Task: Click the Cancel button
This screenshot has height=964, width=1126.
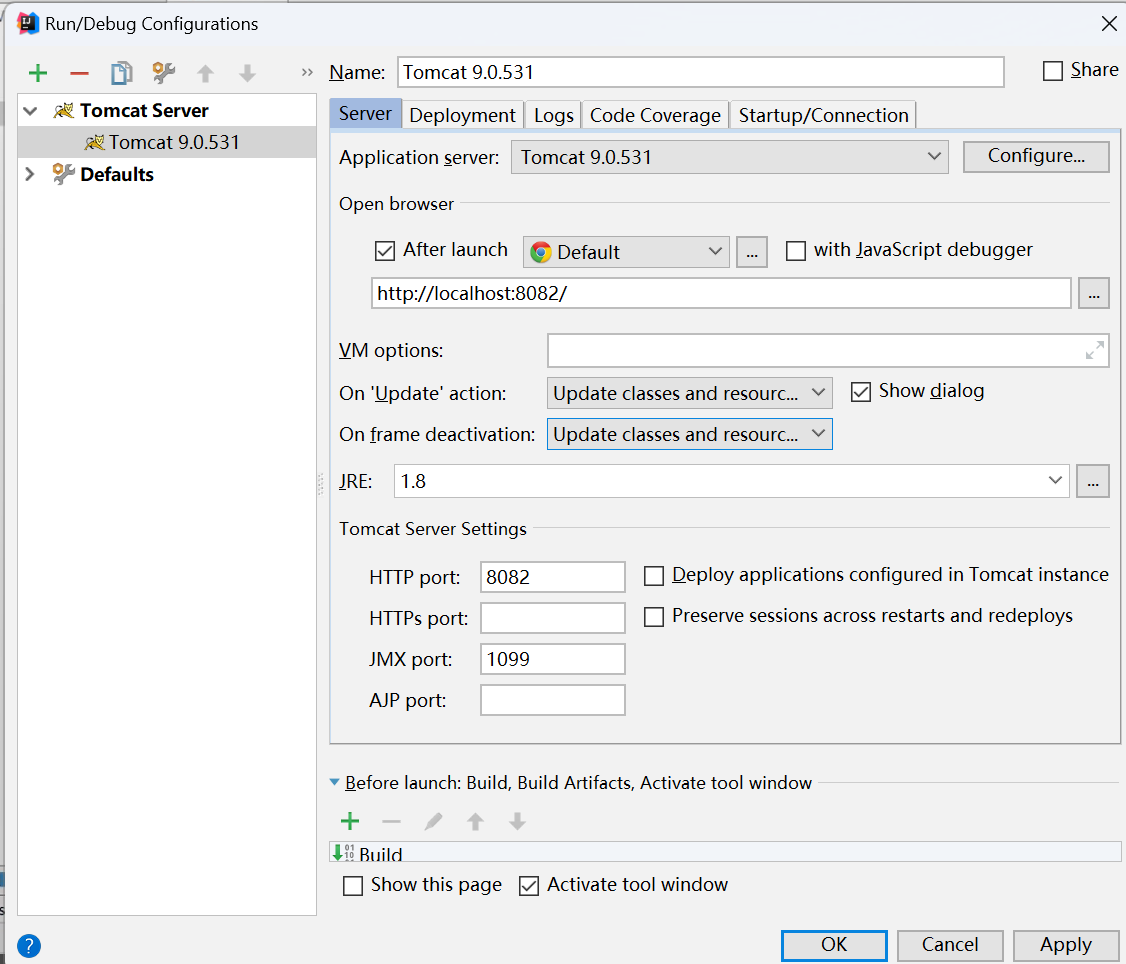Action: point(950,945)
